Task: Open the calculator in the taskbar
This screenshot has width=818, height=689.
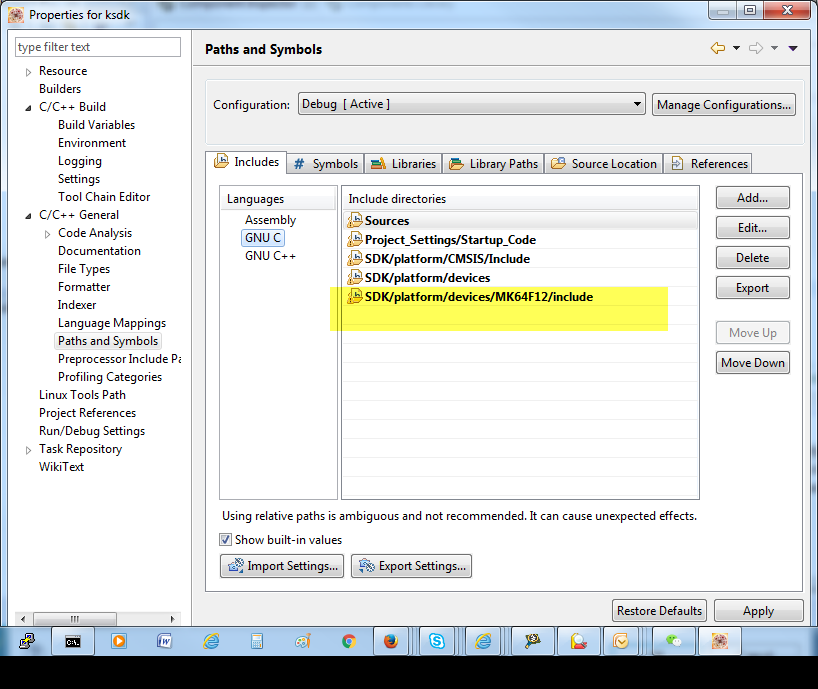Action: (257, 641)
